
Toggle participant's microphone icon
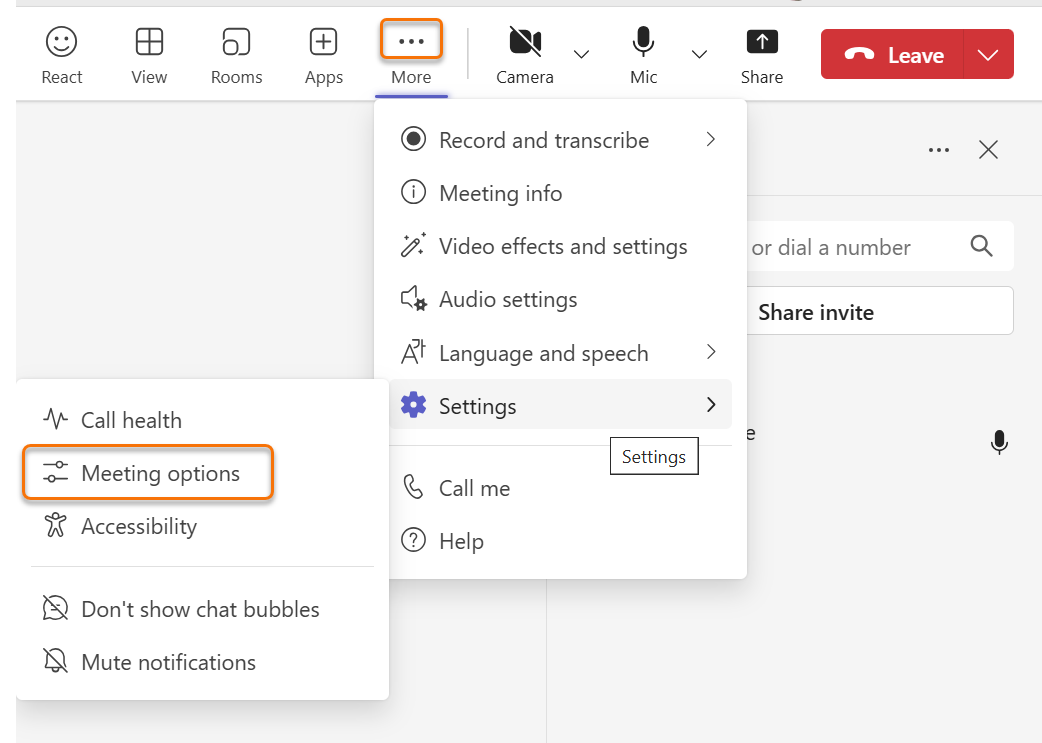(998, 442)
